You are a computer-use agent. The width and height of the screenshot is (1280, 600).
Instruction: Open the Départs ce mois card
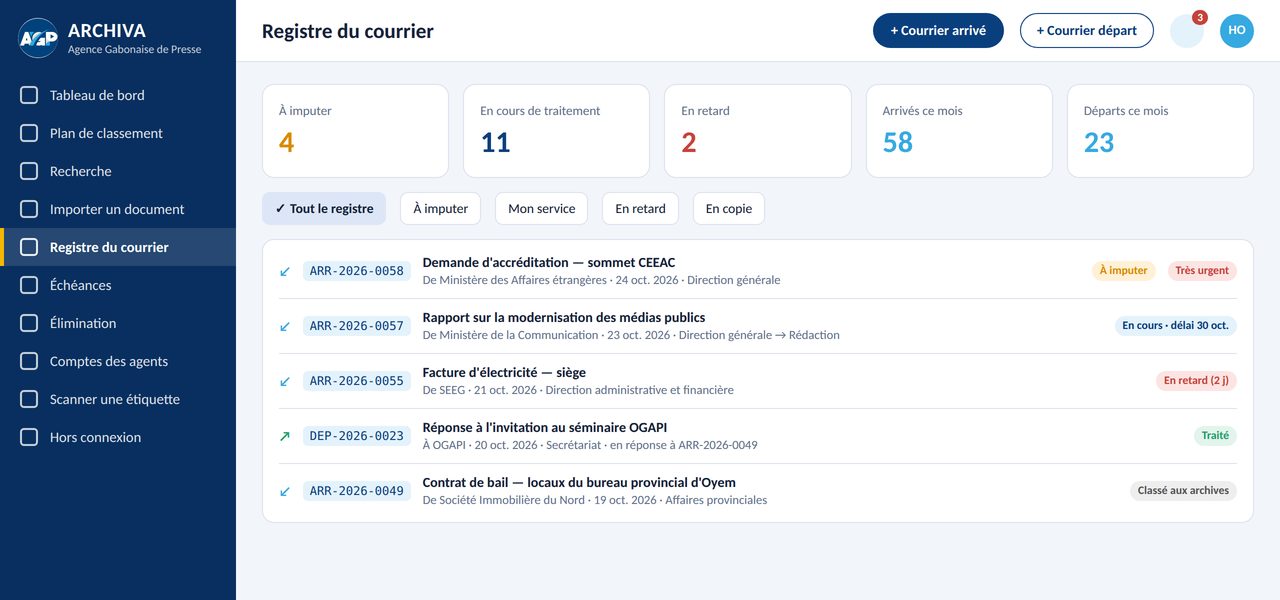pos(1160,131)
